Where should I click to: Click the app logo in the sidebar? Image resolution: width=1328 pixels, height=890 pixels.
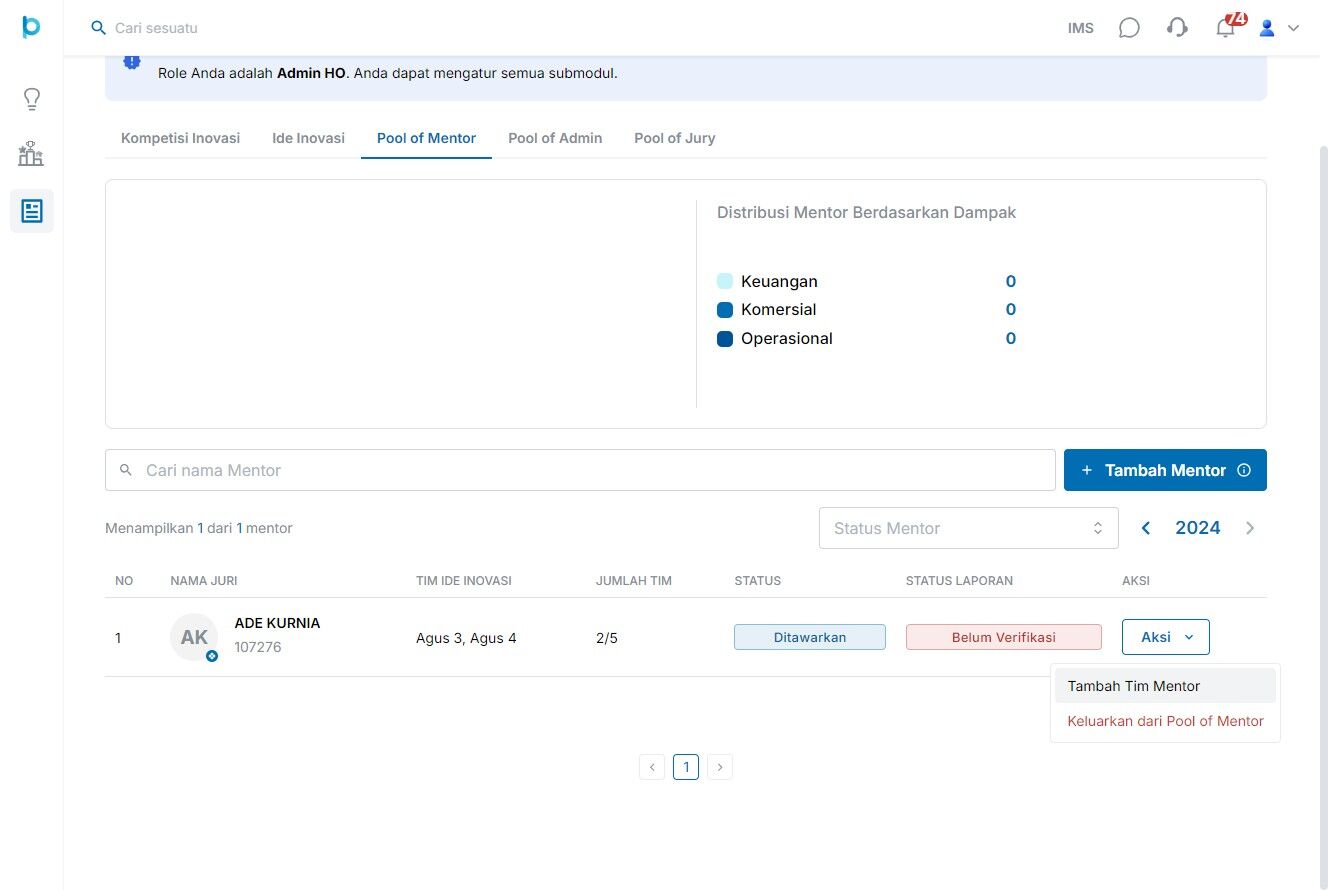[x=31, y=27]
